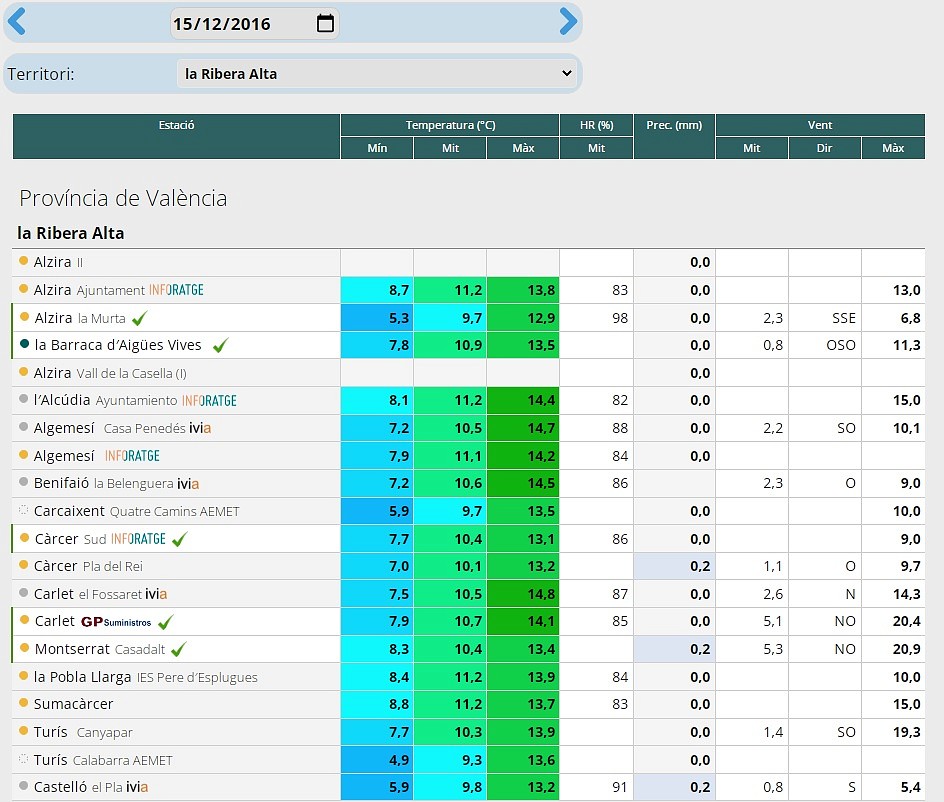The width and height of the screenshot is (944, 802).
Task: Click the grey dot beside l'Alcúdia Ayuntamiento
Action: [23, 399]
